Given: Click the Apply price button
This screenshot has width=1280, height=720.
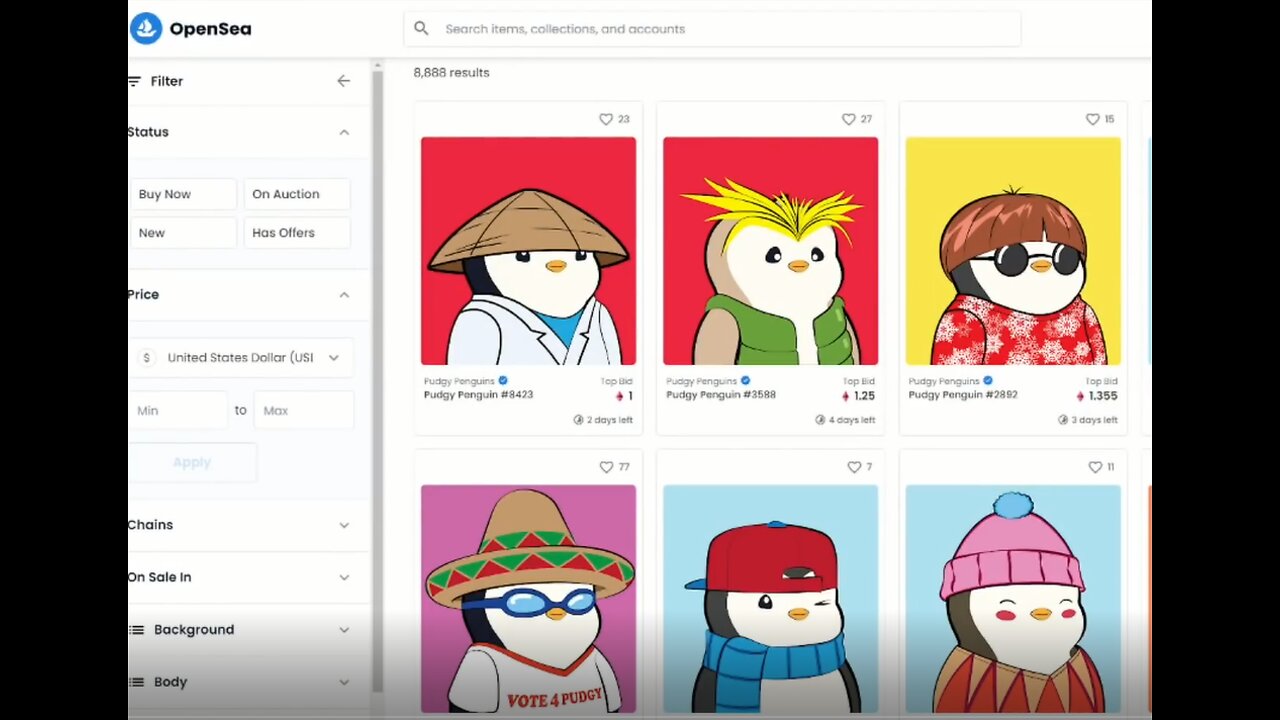Looking at the screenshot, I should [192, 462].
